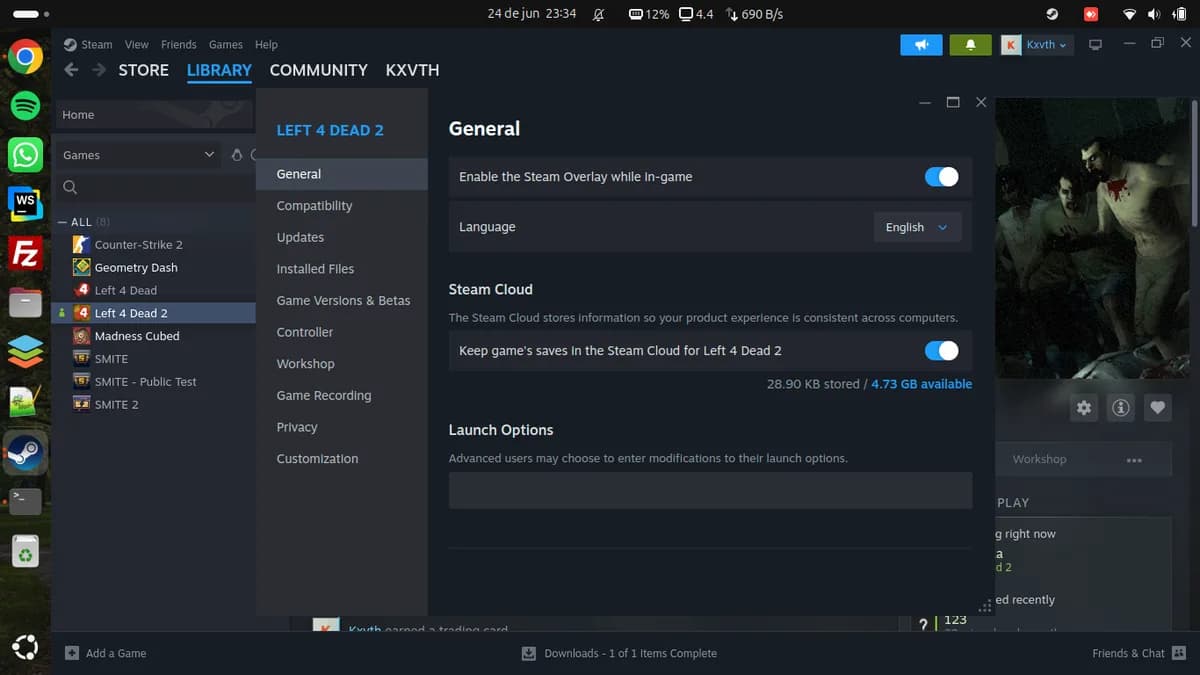Click the three-dots more button next to Workshop
The image size is (1200, 675).
tap(1134, 460)
